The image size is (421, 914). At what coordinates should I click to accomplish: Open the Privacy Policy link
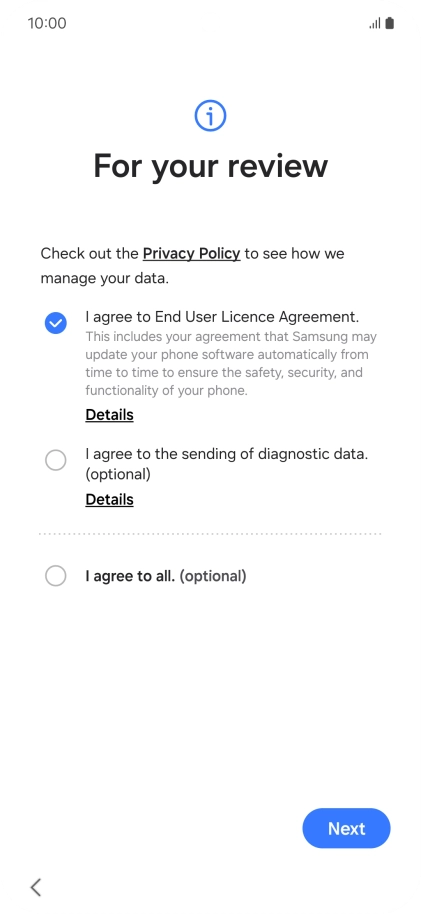coord(191,254)
